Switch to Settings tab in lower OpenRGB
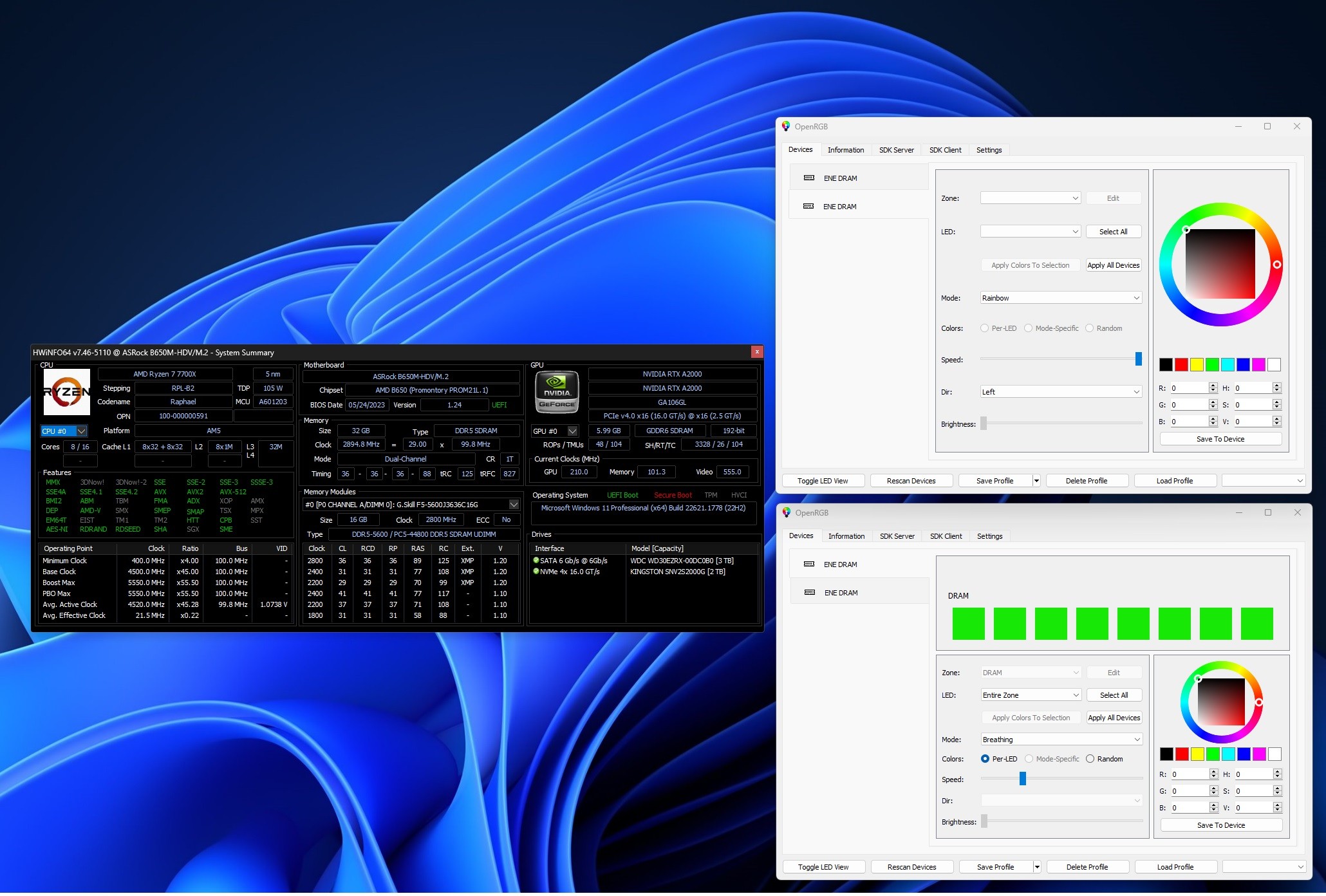The image size is (1326, 896). tap(989, 536)
